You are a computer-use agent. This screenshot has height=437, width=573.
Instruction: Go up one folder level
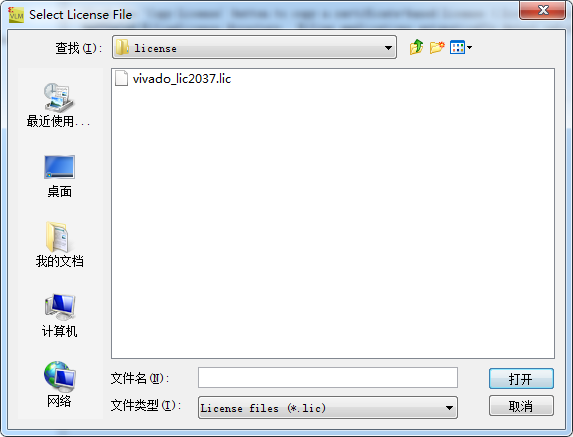point(416,47)
